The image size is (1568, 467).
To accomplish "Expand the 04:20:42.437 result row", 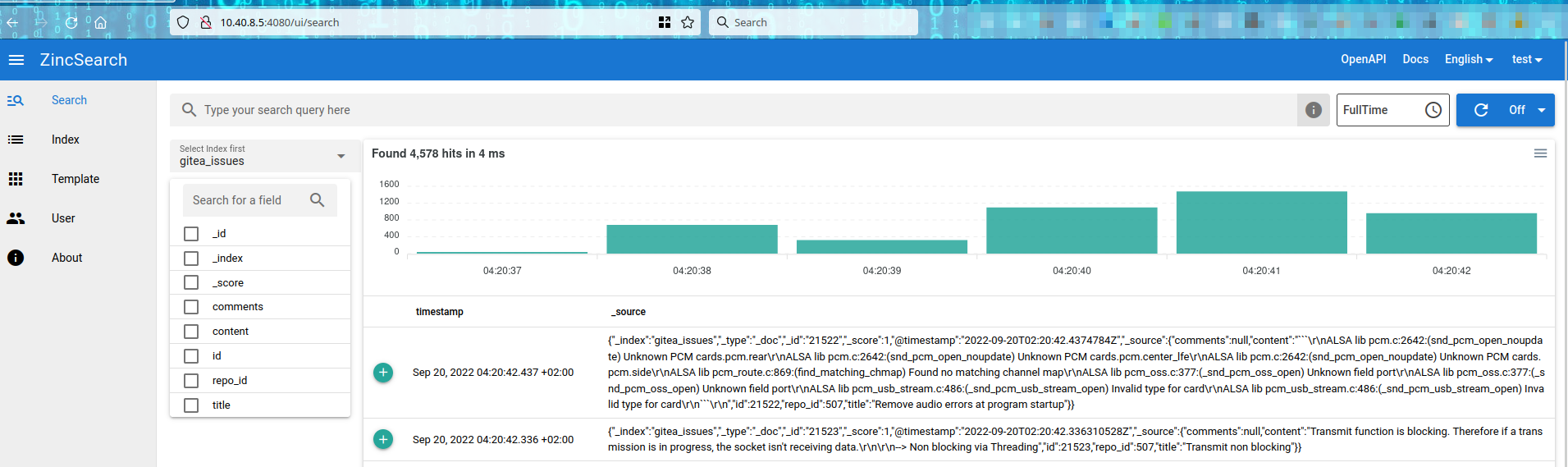I will coord(383,373).
